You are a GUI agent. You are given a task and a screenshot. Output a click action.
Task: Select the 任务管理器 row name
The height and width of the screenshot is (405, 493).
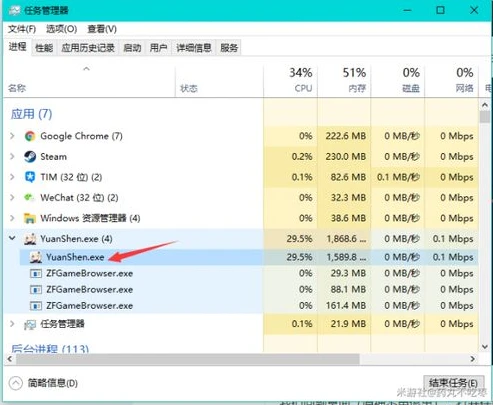[62, 324]
